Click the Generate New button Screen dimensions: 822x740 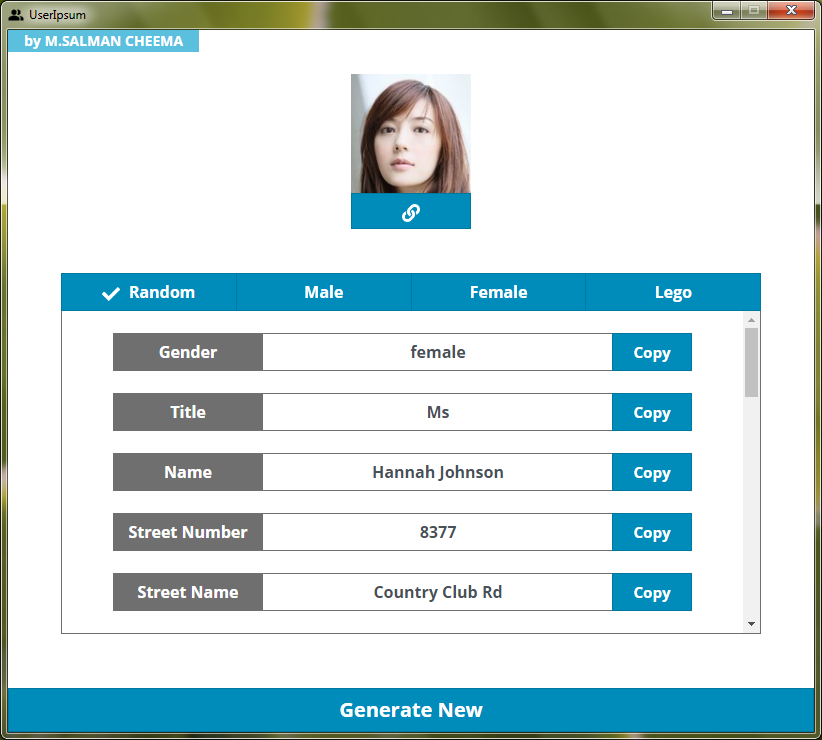click(x=410, y=710)
